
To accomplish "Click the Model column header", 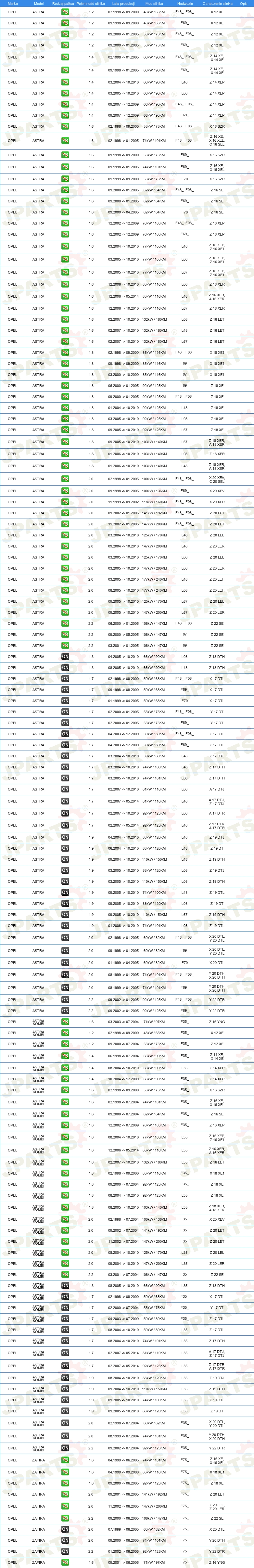I will [x=38, y=3].
